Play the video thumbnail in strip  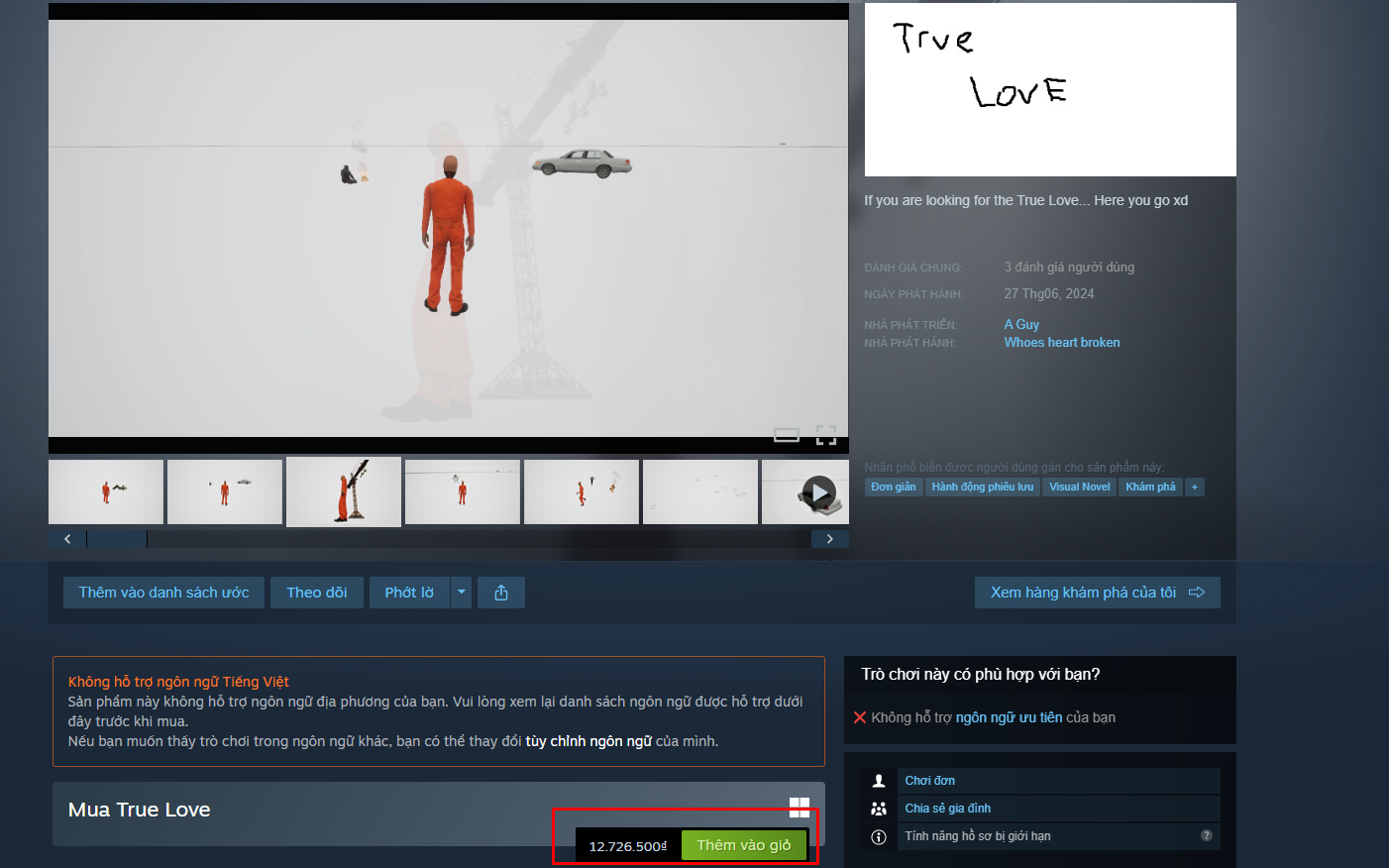(x=817, y=492)
